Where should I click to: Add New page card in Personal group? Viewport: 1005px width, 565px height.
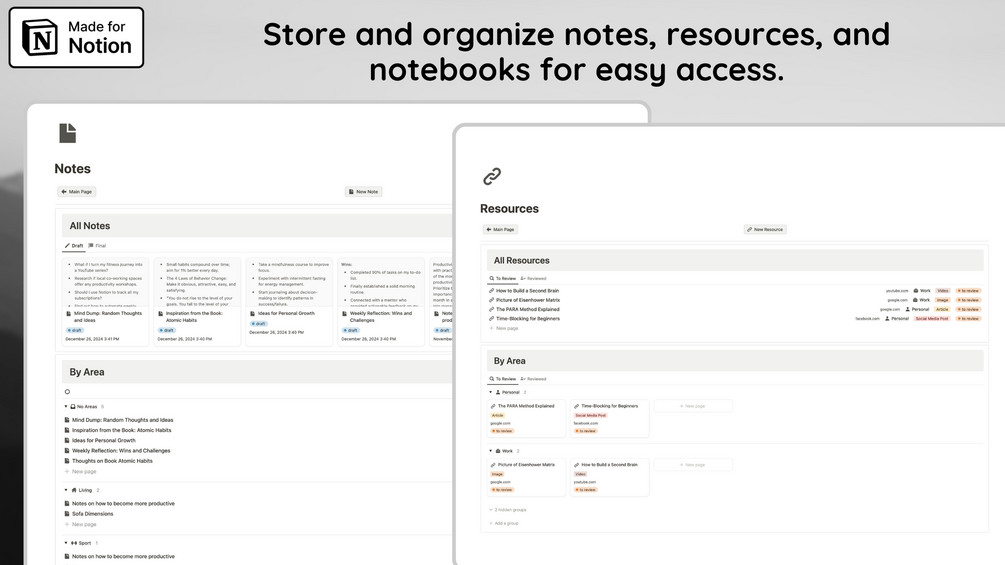693,406
